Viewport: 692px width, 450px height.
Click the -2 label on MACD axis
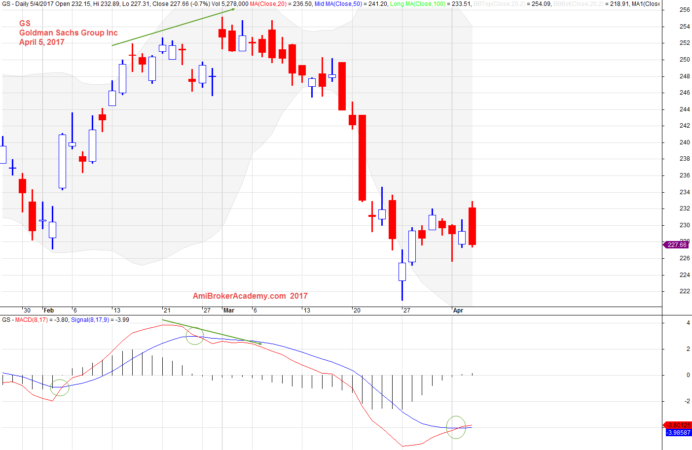tap(687, 401)
